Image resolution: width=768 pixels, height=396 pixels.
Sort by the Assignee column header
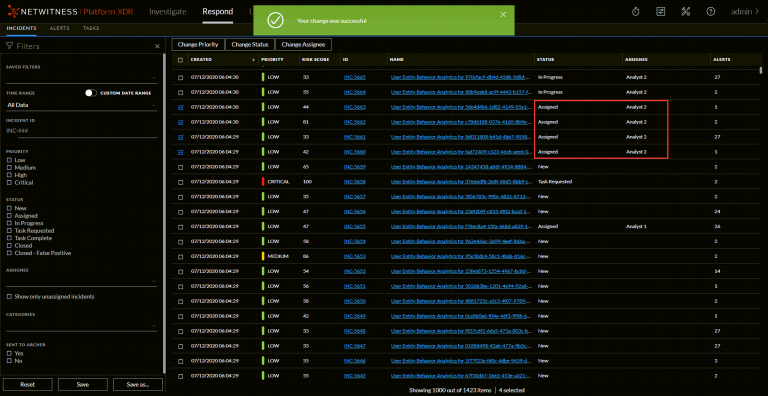point(636,60)
